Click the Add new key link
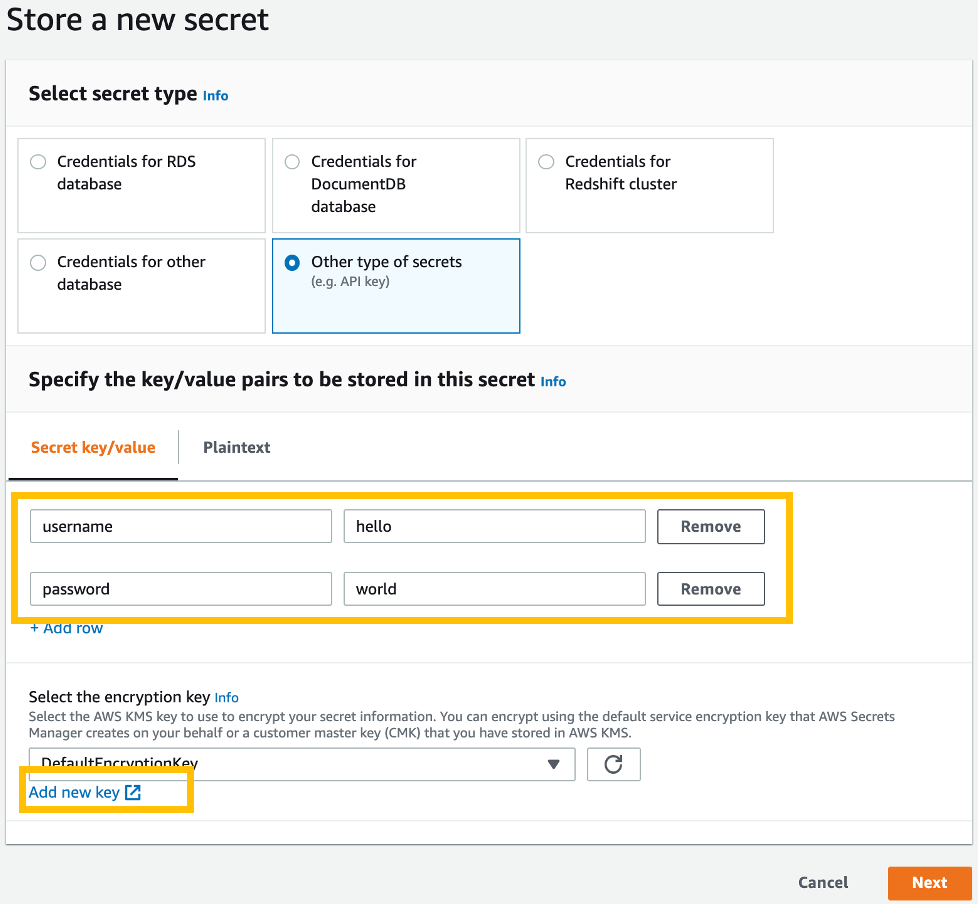Viewport: 978px width, 904px height. coord(69,792)
